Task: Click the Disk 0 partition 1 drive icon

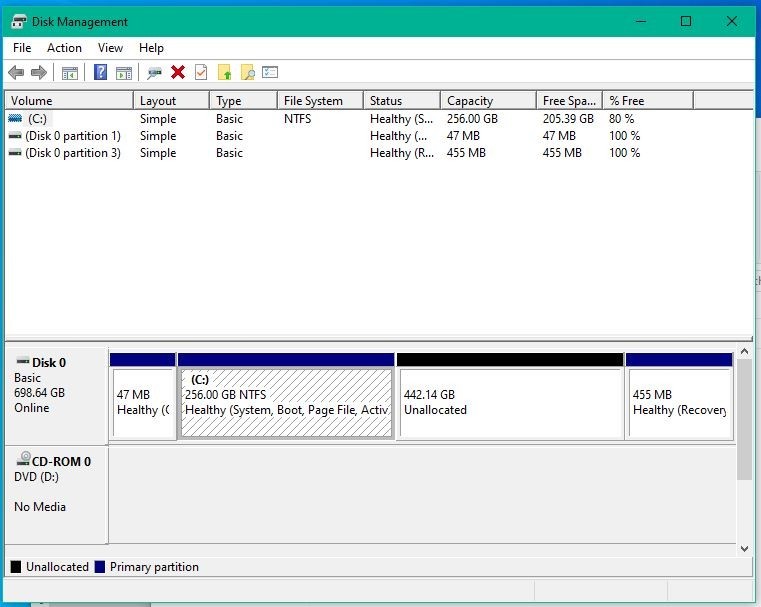Action: pyautogui.click(x=16, y=136)
